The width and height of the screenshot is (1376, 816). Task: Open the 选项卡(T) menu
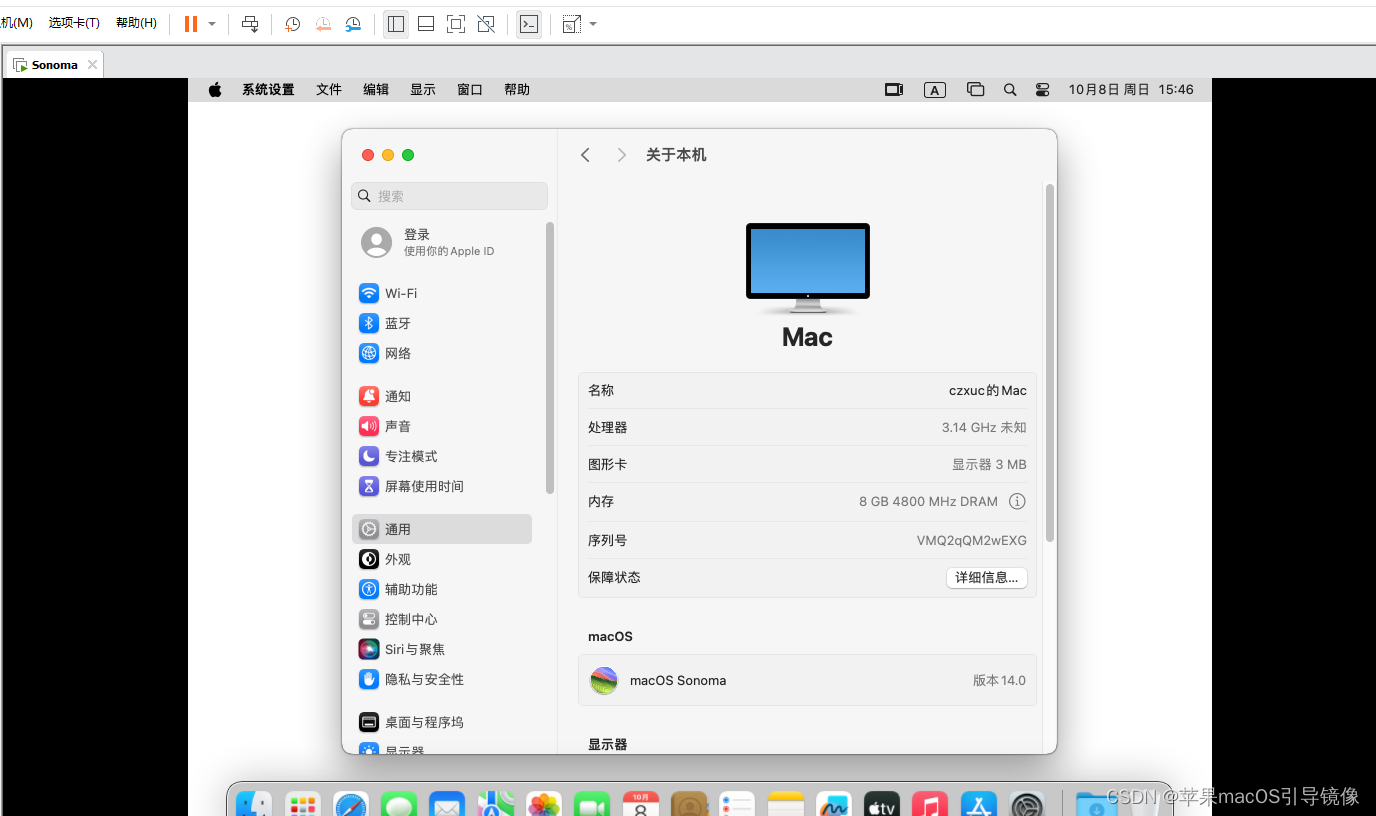pos(74,23)
